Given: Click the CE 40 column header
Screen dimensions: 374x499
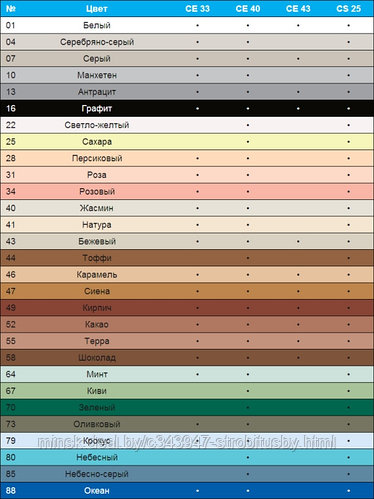Looking at the screenshot, I should click(x=248, y=9).
